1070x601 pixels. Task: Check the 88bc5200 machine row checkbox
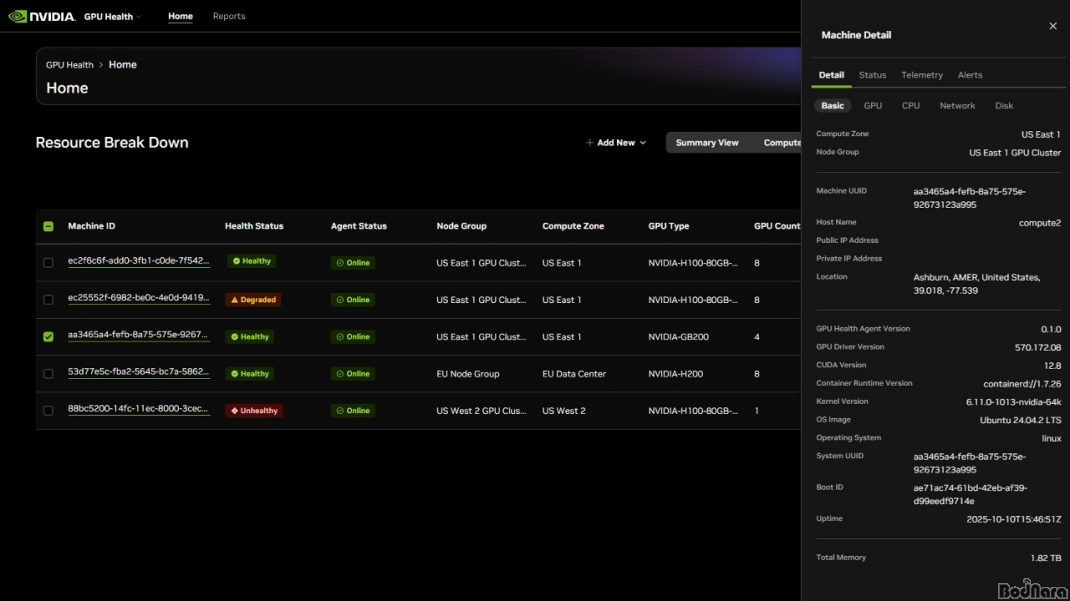tap(48, 411)
